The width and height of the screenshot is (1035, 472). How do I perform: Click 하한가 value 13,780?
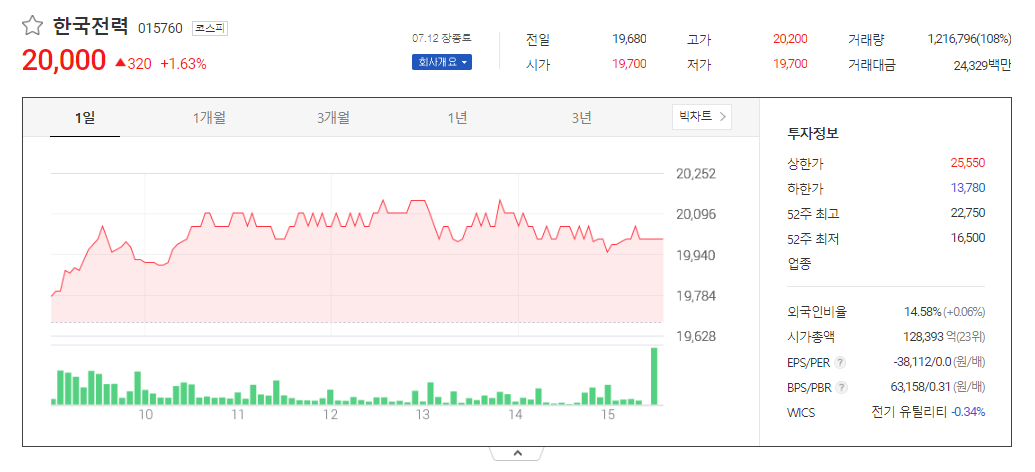(968, 188)
